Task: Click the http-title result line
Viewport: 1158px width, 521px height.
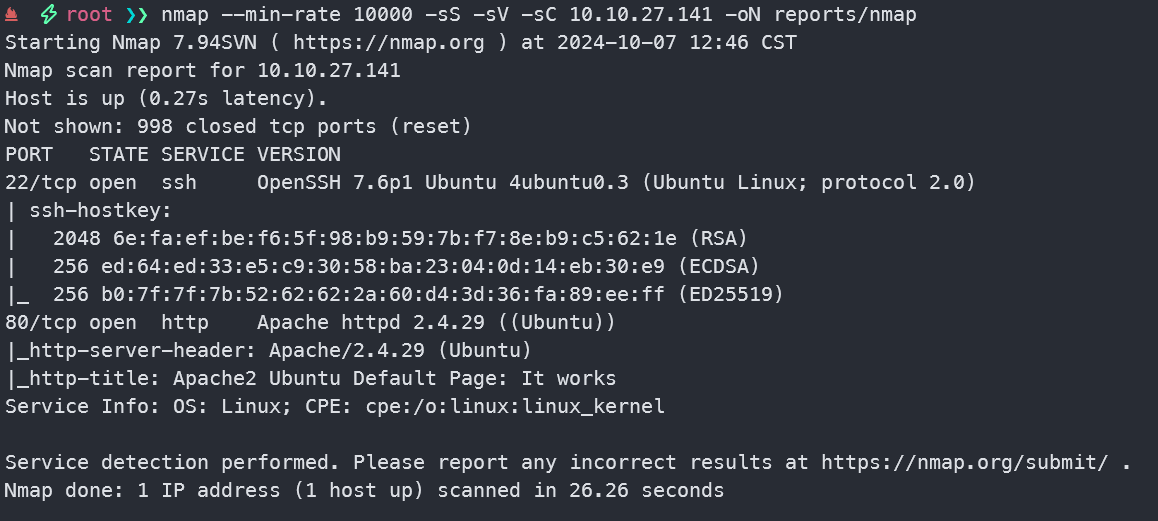Action: point(312,379)
